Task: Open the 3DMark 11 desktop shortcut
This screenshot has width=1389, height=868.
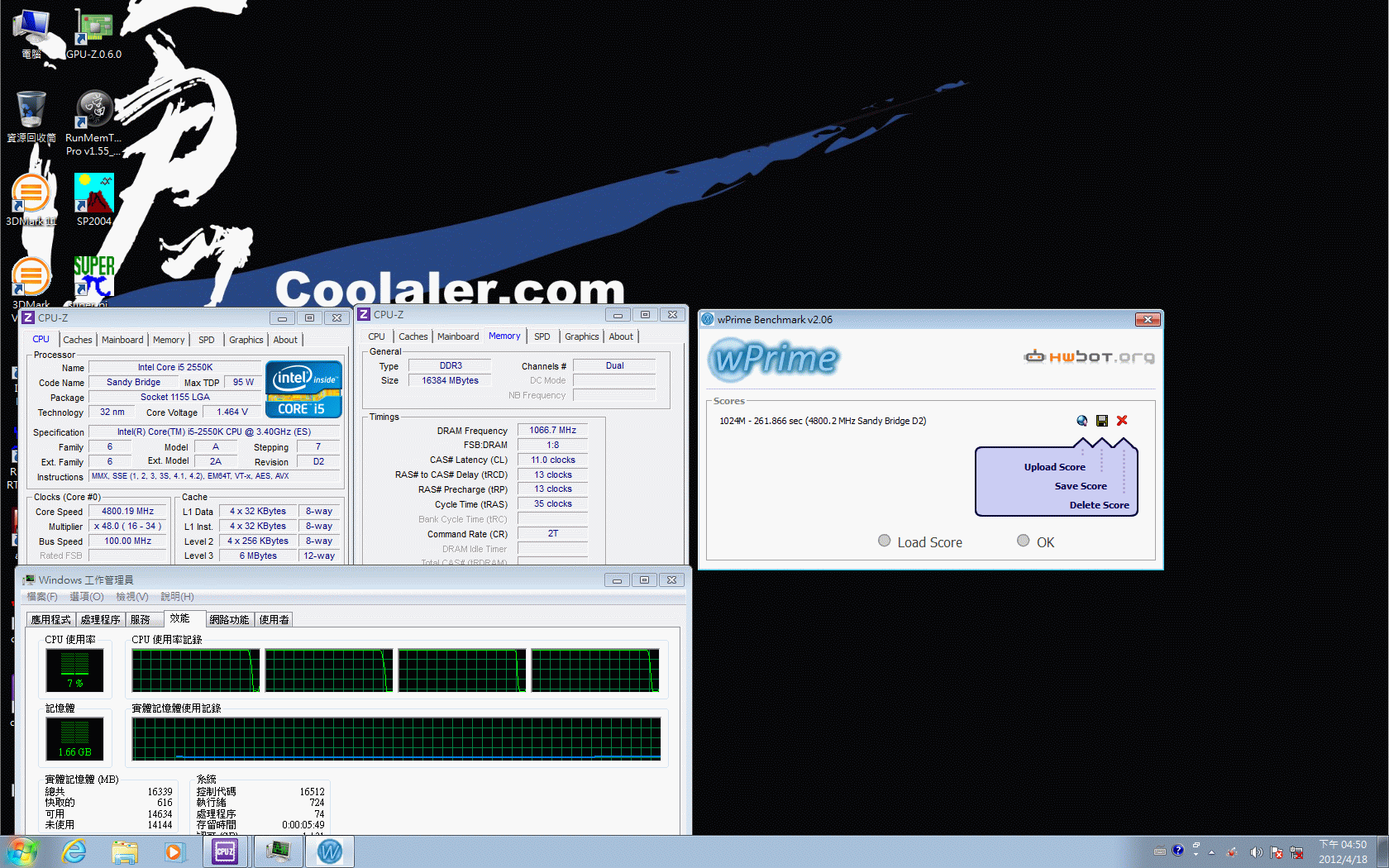Action: pos(31,199)
